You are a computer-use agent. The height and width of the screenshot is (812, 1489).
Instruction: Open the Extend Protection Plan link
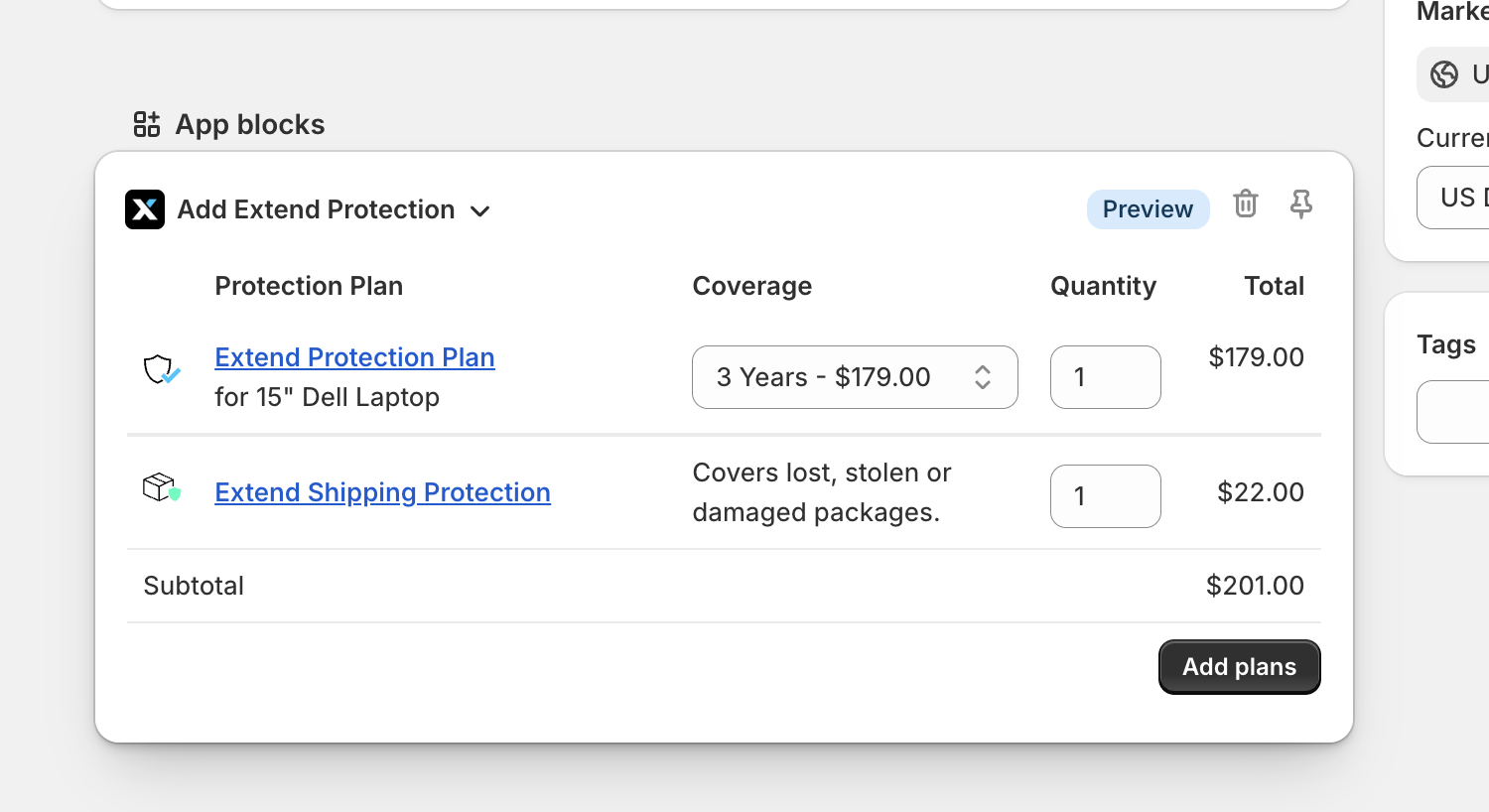pyautogui.click(x=354, y=357)
